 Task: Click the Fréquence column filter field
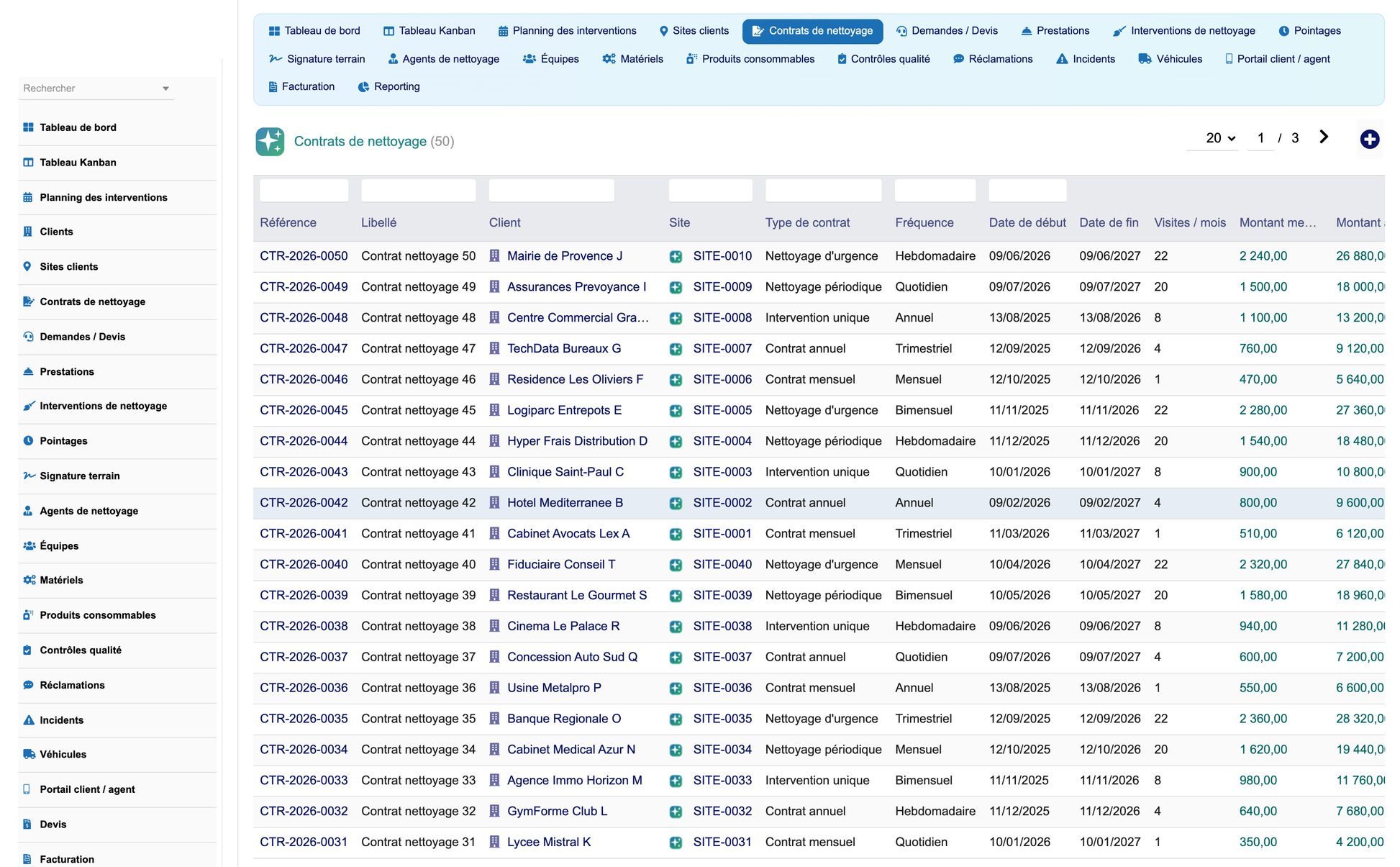click(935, 191)
